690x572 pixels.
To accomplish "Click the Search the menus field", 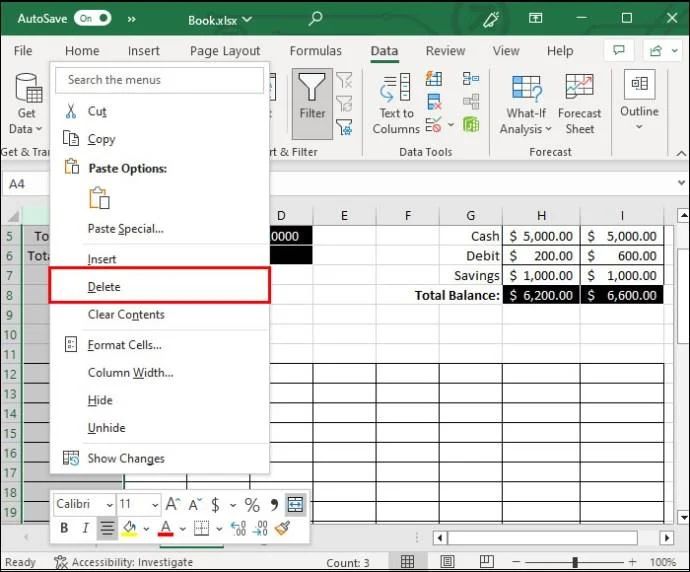I will click(x=160, y=80).
